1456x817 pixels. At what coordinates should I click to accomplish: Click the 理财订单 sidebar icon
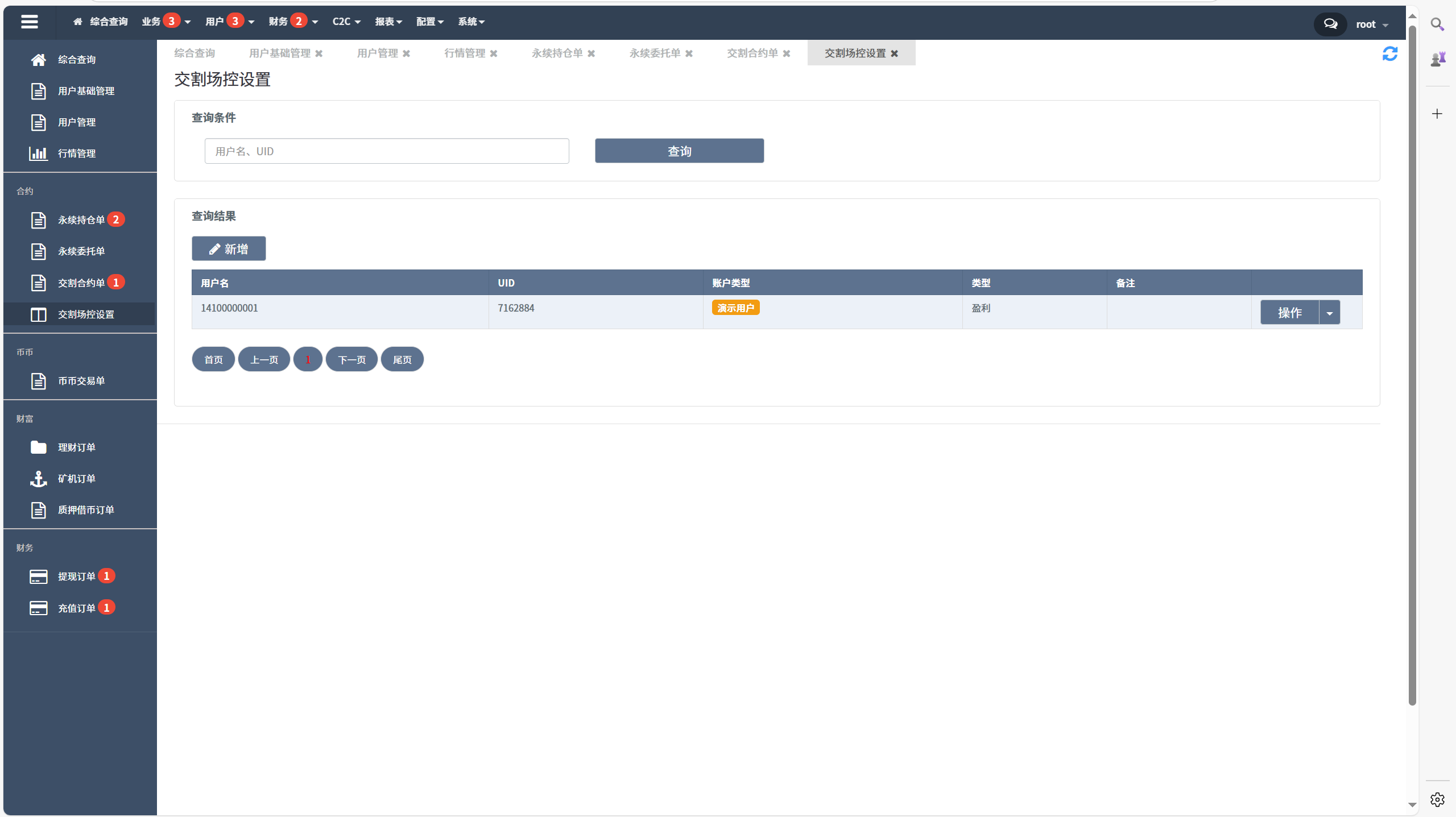(37, 447)
